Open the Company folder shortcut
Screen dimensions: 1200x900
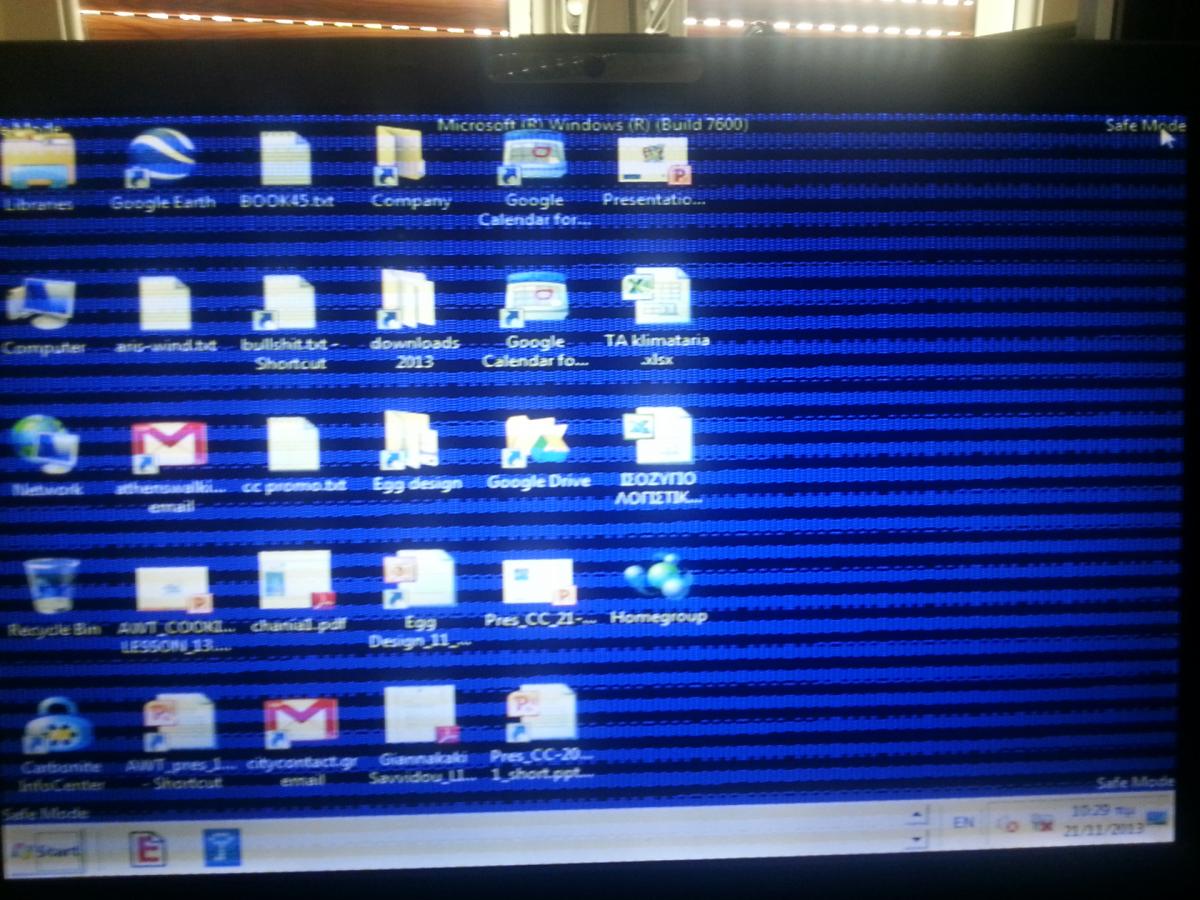[409, 168]
